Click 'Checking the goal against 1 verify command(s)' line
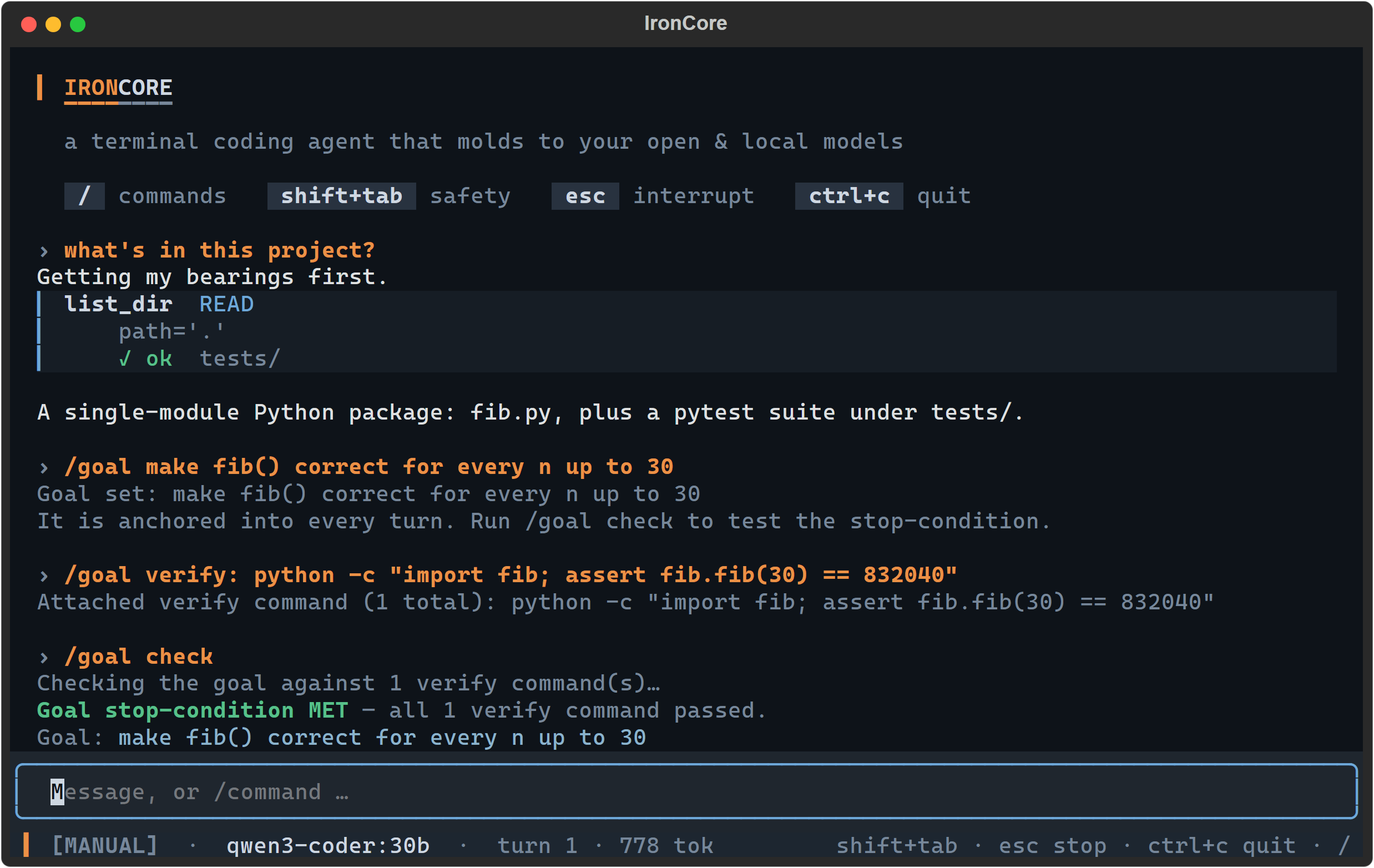The image size is (1374, 868). tap(348, 683)
